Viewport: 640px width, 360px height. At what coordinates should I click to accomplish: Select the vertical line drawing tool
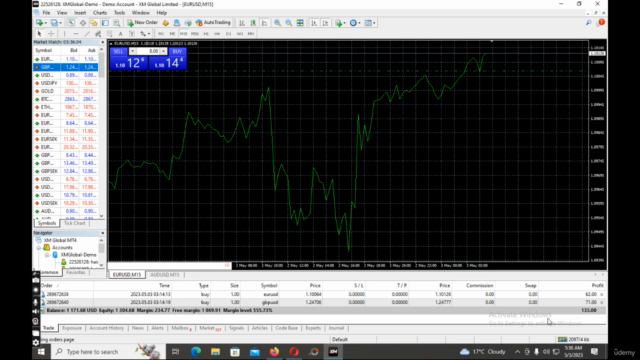pos(64,34)
